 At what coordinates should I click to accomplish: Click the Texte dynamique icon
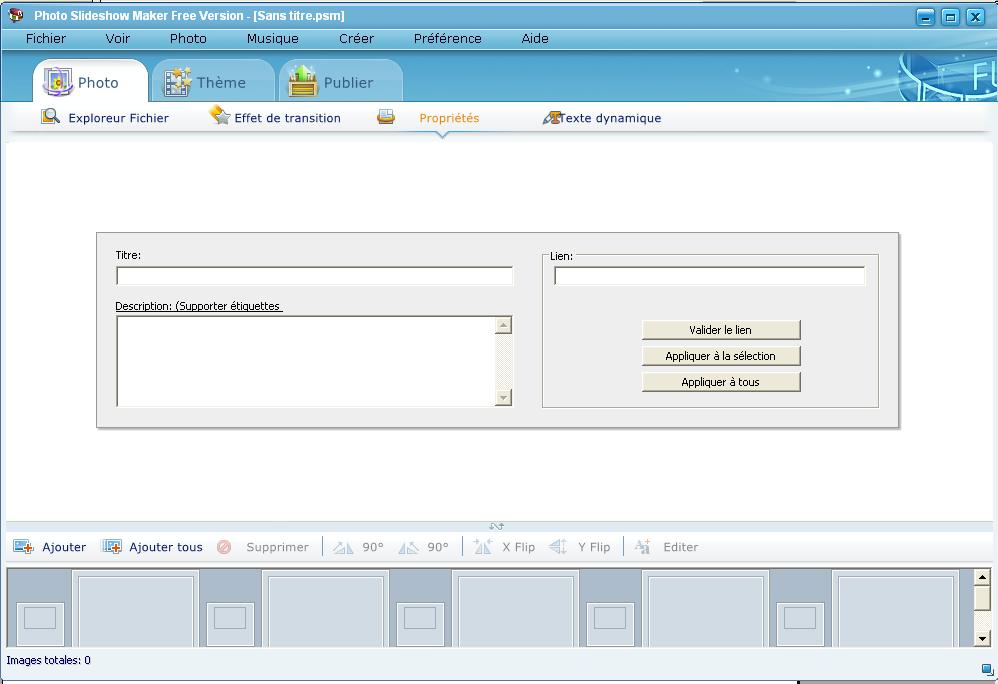pos(551,118)
